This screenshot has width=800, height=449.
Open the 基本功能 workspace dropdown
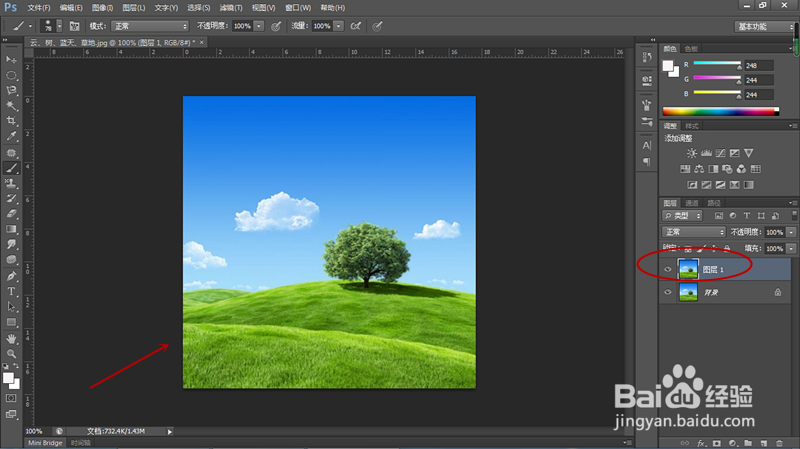coord(764,27)
